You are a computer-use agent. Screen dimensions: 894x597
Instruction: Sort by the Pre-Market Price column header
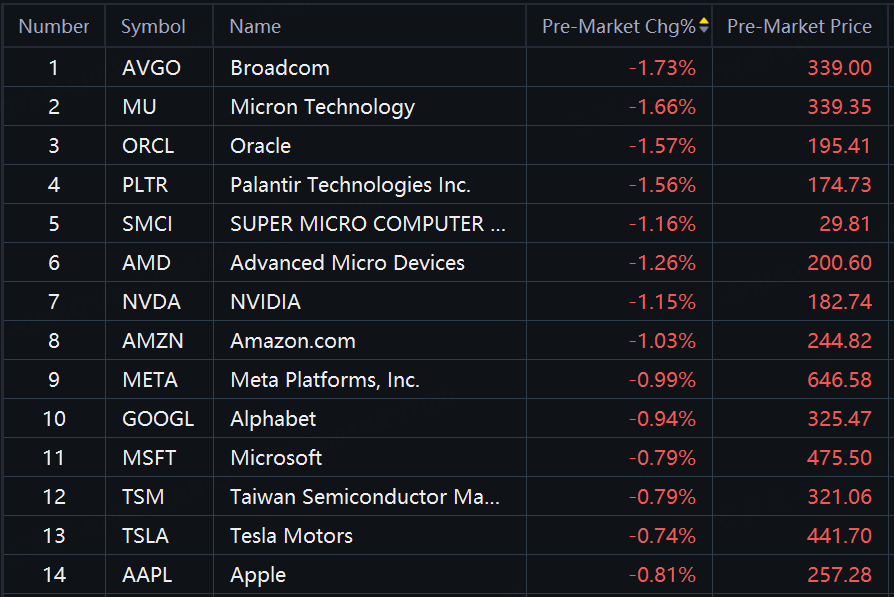click(799, 26)
